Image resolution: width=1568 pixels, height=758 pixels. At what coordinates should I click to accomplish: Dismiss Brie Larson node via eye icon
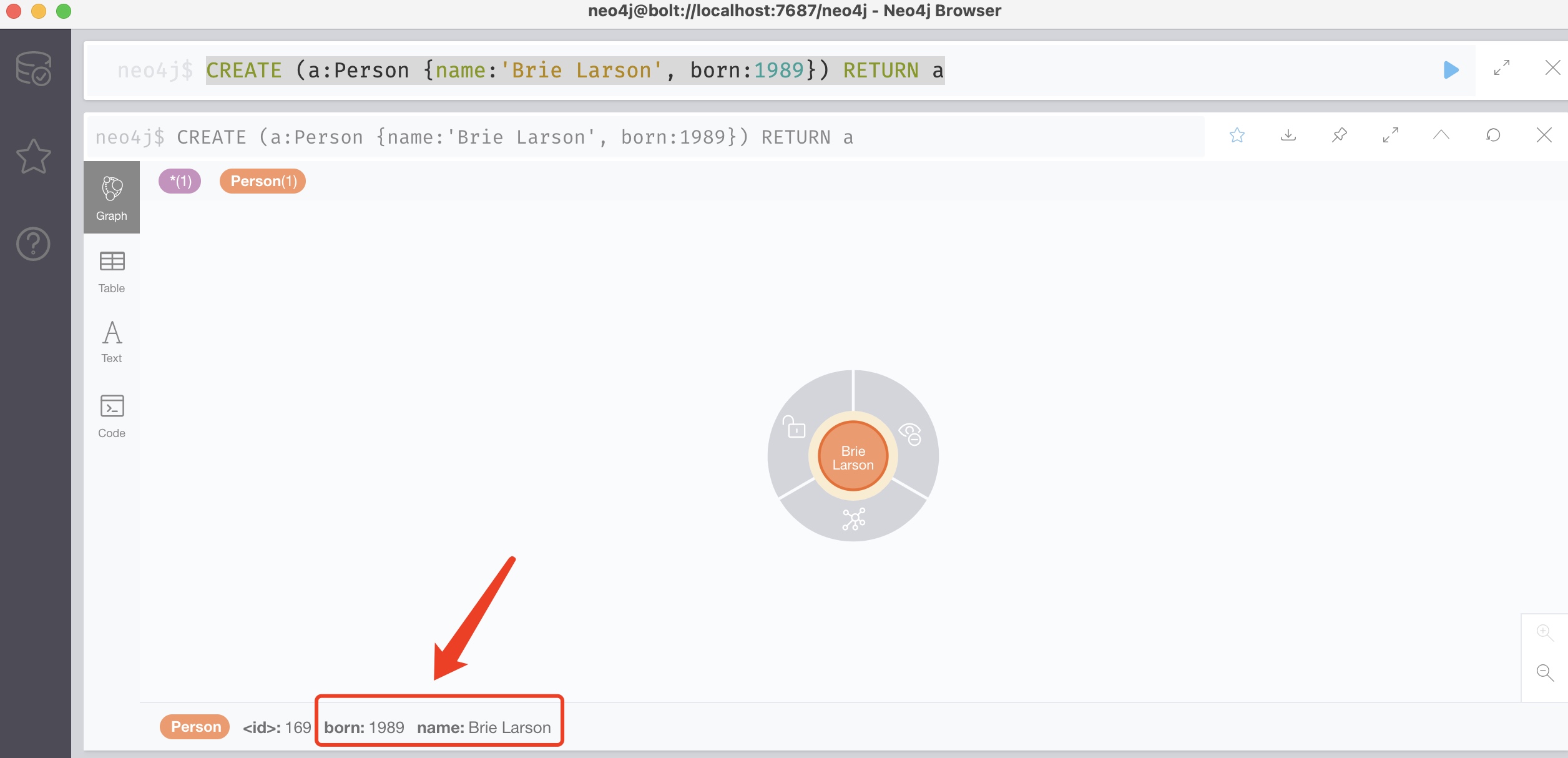910,433
